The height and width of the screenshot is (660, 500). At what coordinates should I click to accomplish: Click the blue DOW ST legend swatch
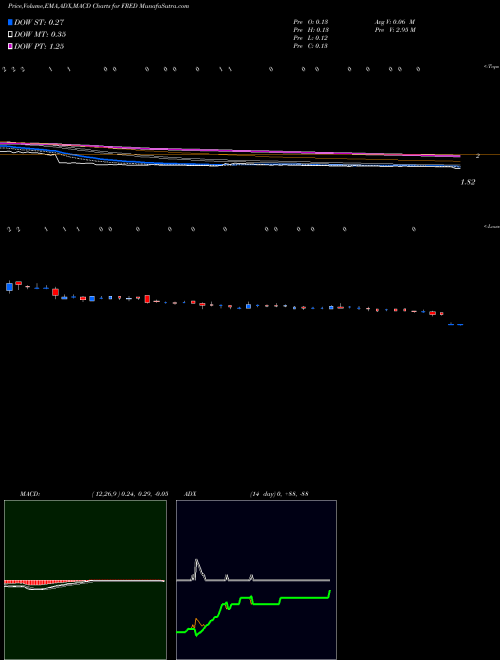pyautogui.click(x=10, y=22)
